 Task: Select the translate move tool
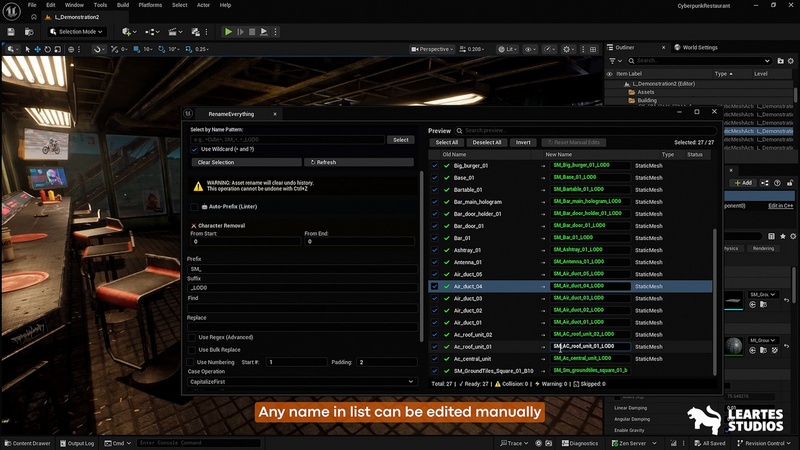point(39,49)
